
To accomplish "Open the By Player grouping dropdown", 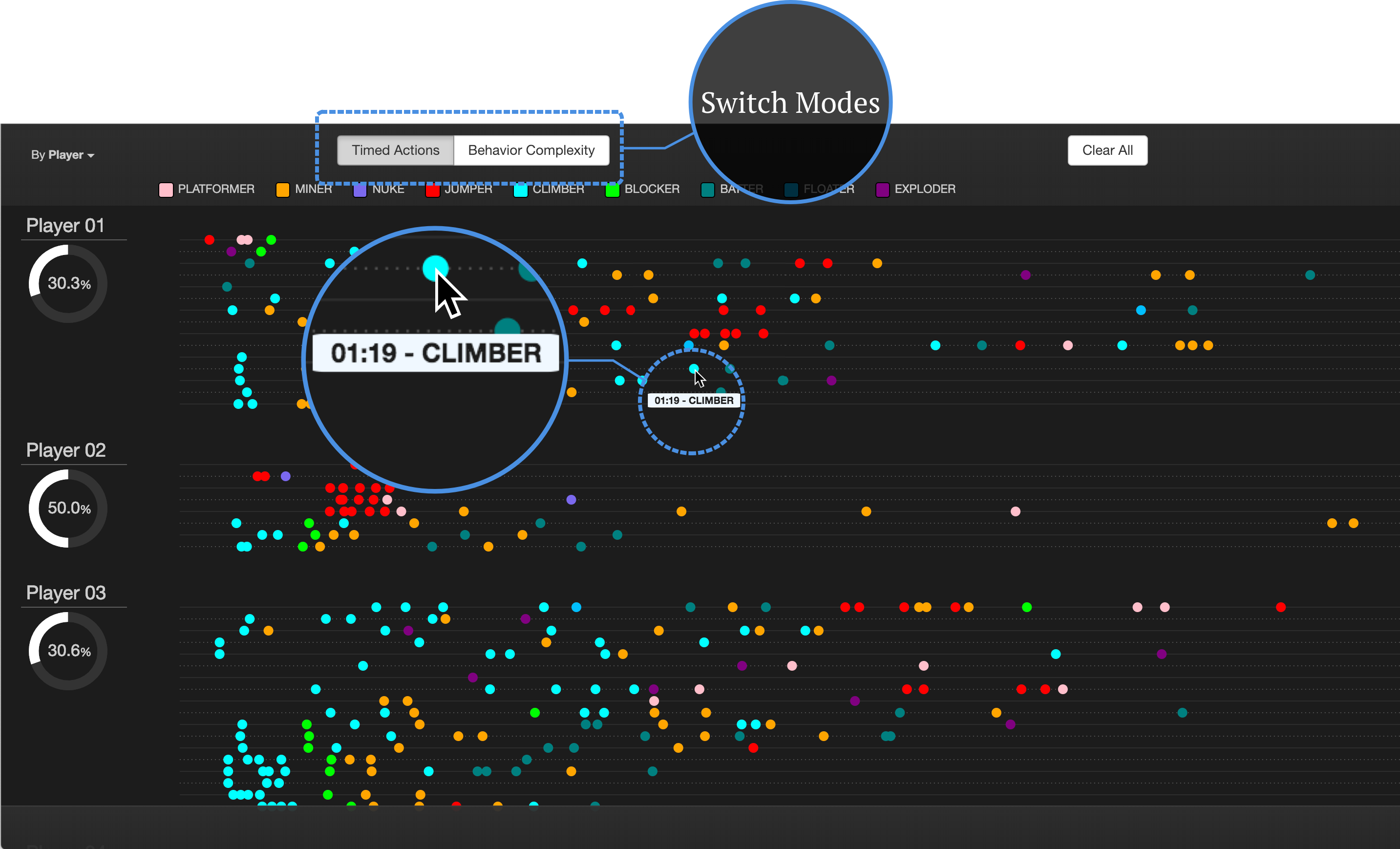I will pyautogui.click(x=63, y=154).
